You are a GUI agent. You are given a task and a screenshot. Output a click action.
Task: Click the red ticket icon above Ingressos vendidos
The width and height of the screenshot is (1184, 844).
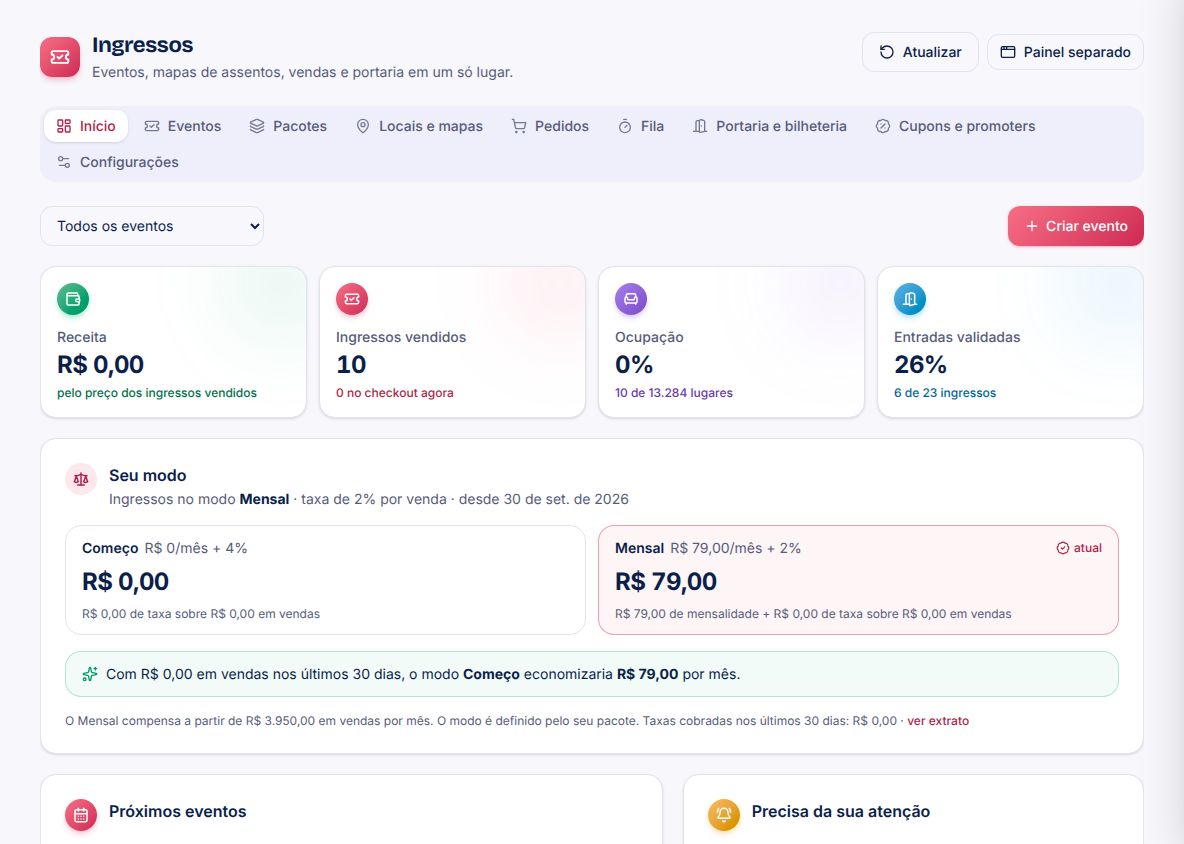[352, 299]
